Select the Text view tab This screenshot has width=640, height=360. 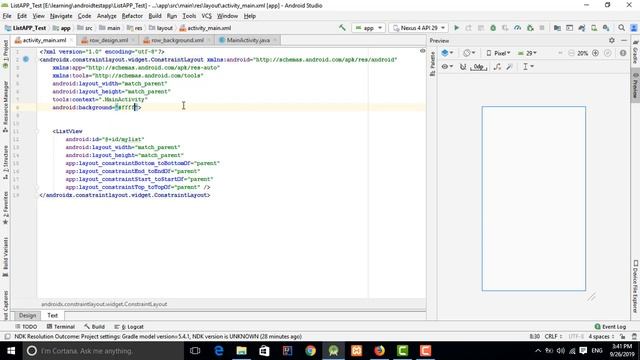[x=52, y=316]
